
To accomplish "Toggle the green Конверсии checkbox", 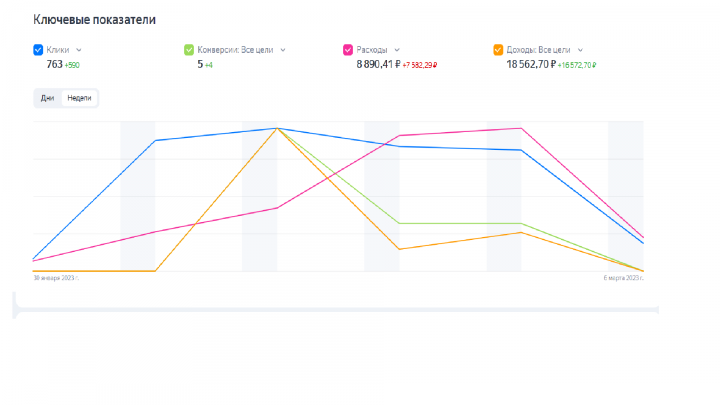I will (x=189, y=49).
